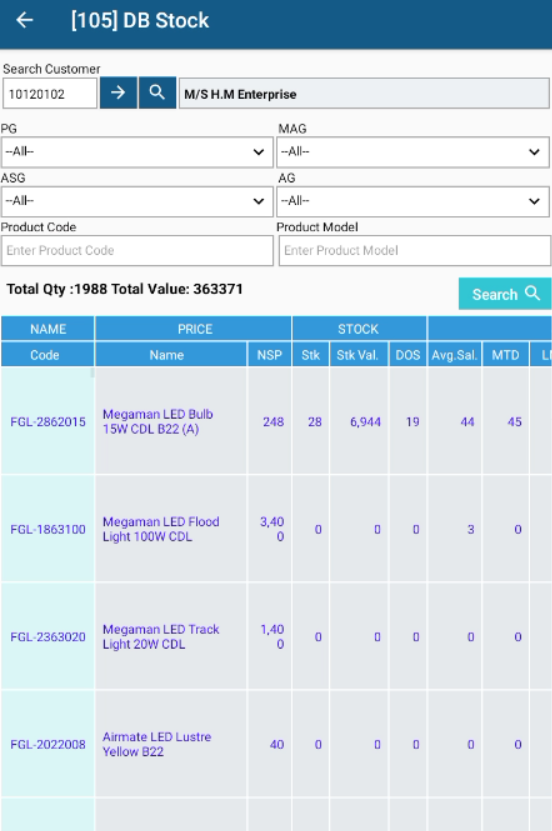Go back using the arrow icon
The width and height of the screenshot is (552, 831).
coord(24,20)
